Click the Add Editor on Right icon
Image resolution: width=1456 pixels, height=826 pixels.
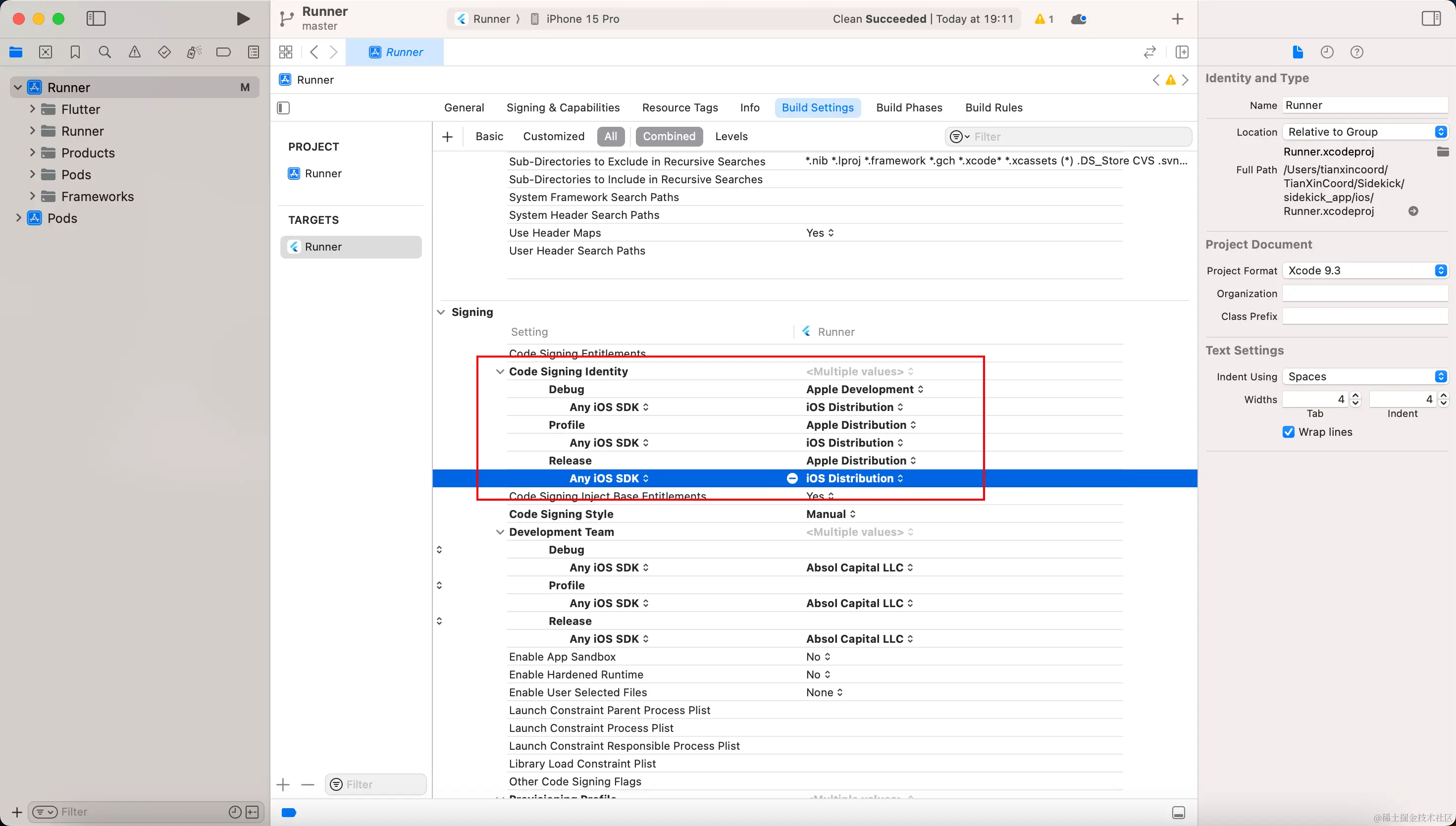tap(1182, 52)
